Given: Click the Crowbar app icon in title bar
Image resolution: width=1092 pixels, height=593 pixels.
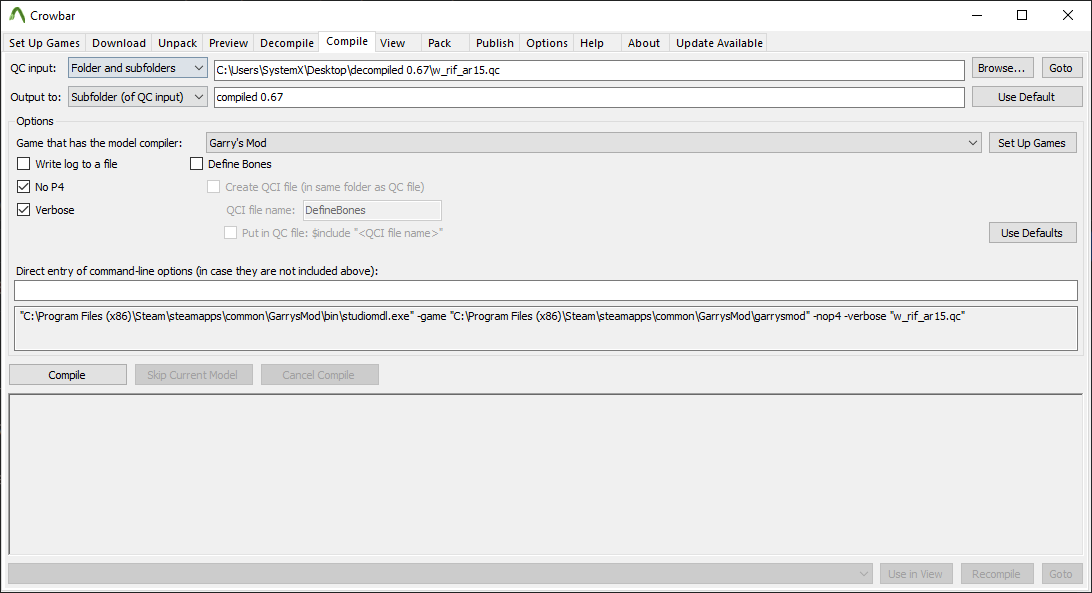Looking at the screenshot, I should pyautogui.click(x=17, y=15).
